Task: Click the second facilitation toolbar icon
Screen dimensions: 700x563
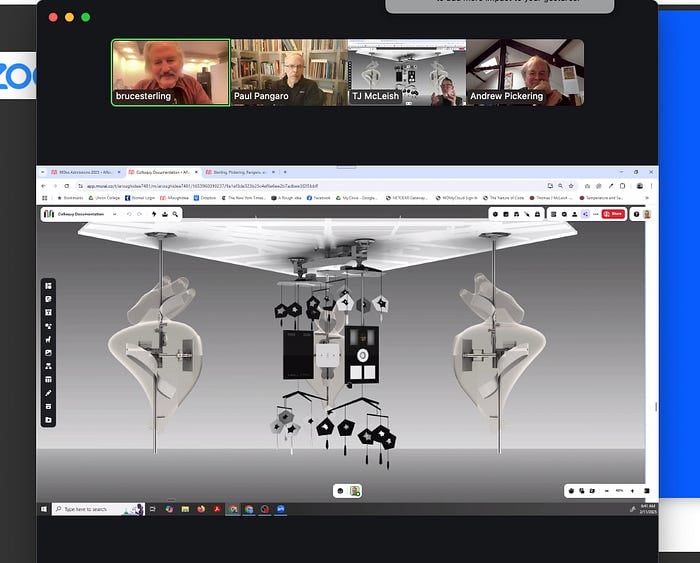Action: 506,214
